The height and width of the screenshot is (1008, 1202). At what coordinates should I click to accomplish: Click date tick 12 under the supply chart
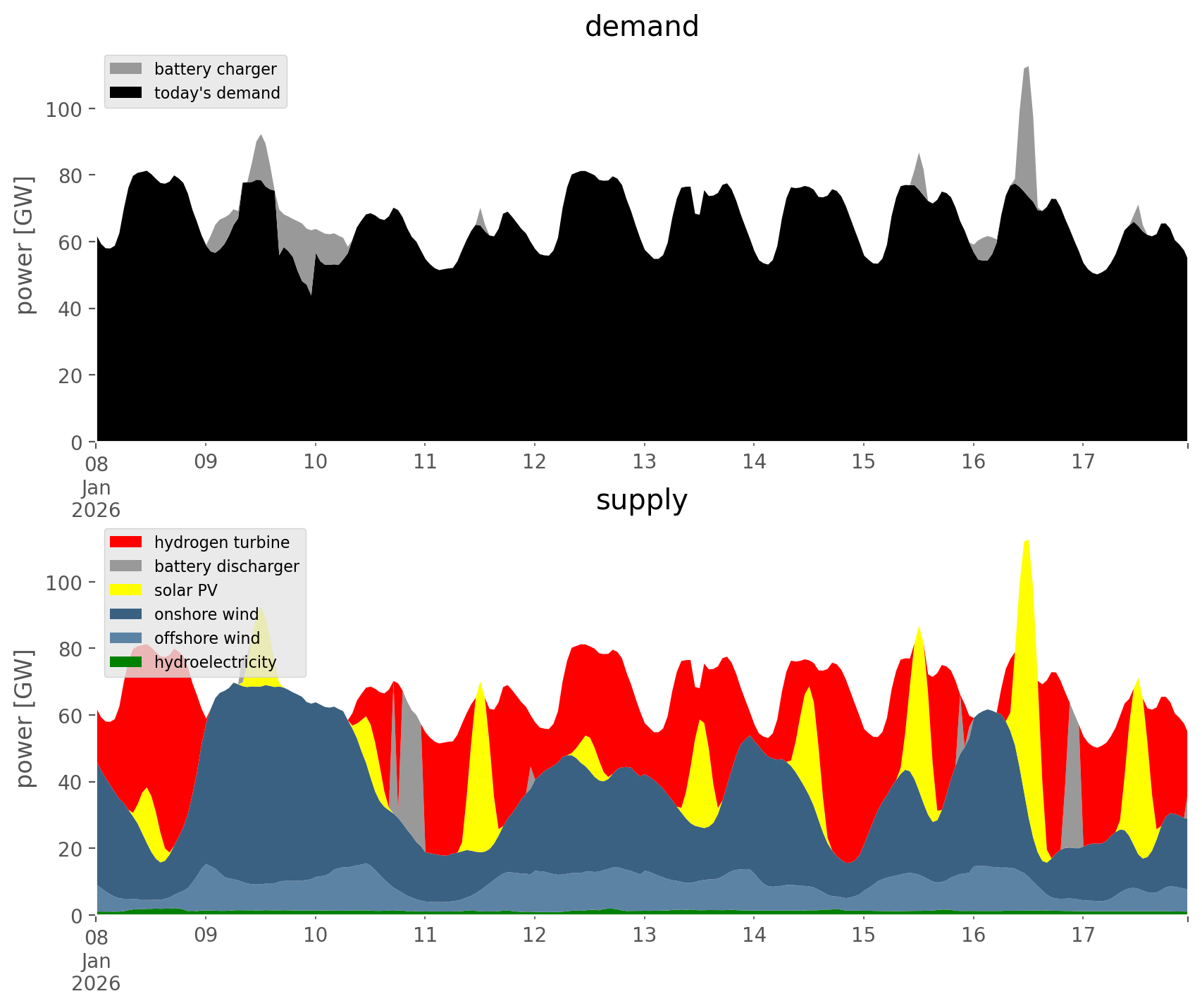coord(535,935)
